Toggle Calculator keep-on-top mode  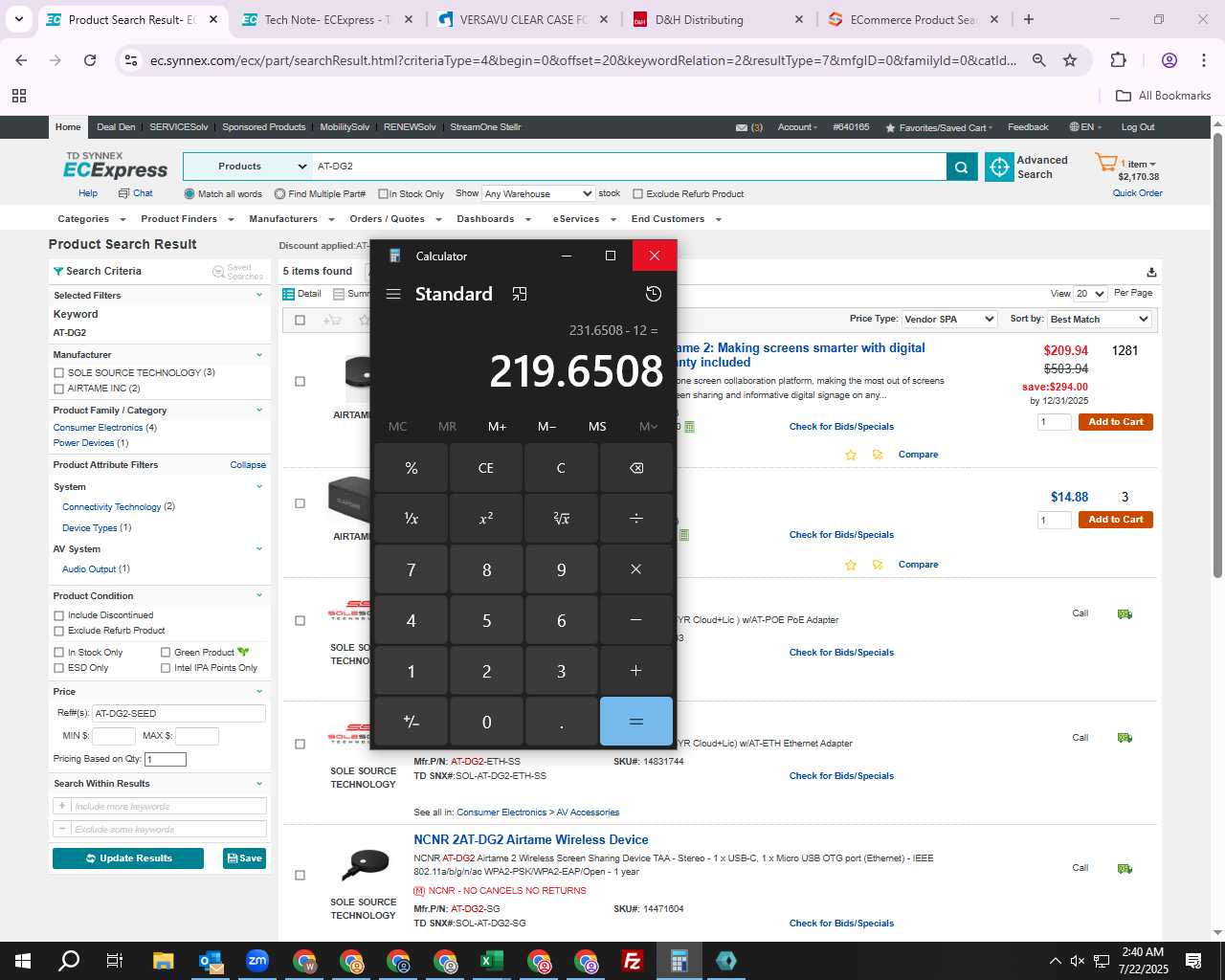point(520,294)
